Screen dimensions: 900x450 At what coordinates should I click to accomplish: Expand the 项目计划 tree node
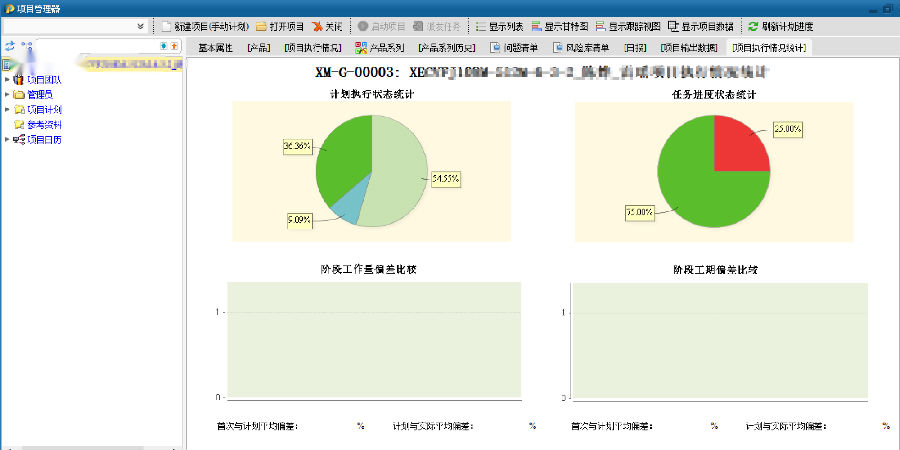(8, 109)
